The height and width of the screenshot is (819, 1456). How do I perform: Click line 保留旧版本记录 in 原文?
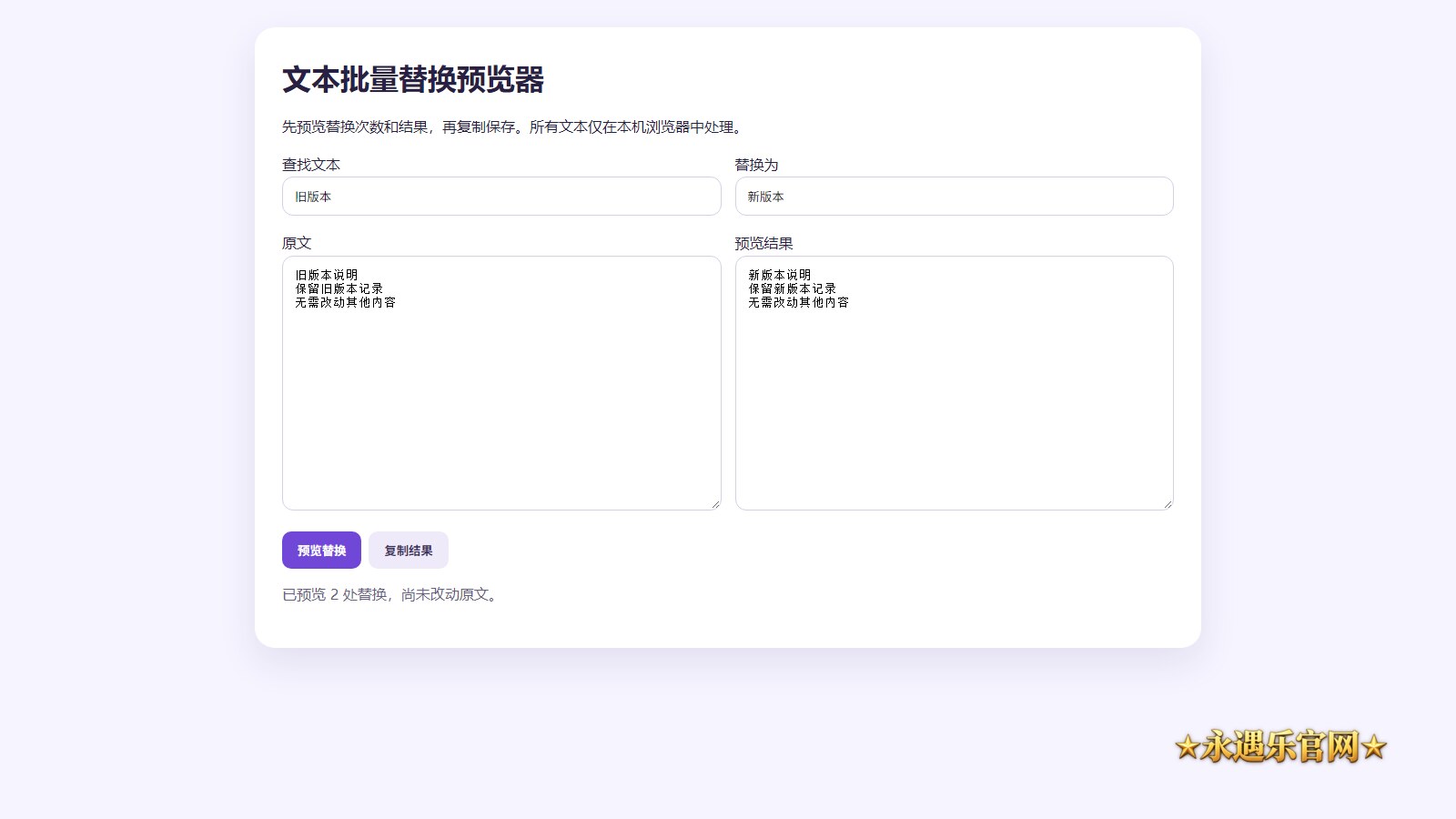pos(339,288)
